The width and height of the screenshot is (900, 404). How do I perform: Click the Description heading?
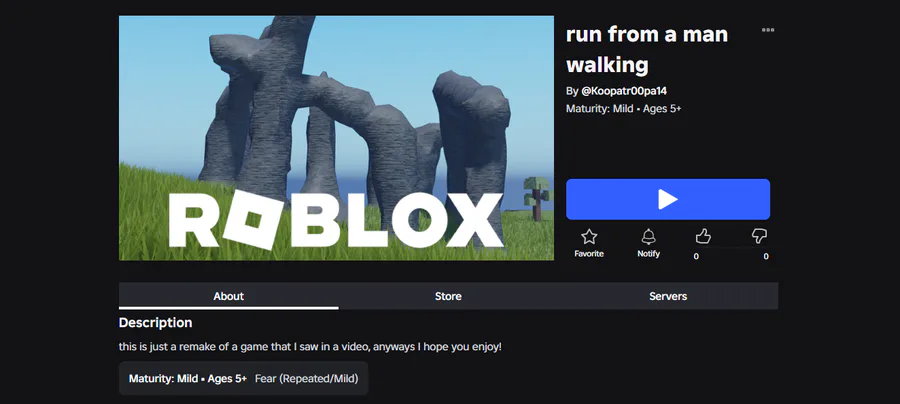click(156, 323)
